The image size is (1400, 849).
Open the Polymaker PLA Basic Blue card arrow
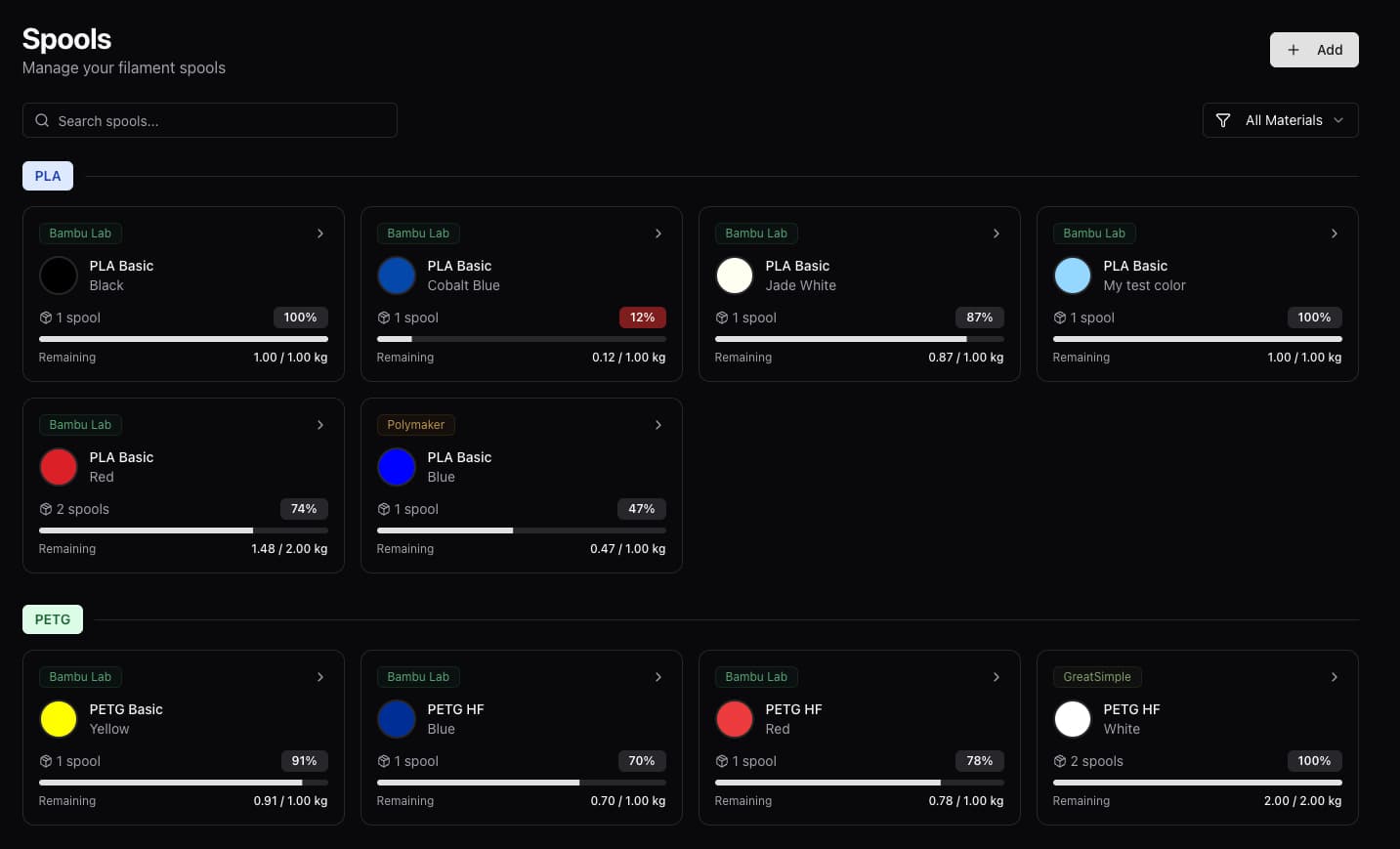[658, 425]
